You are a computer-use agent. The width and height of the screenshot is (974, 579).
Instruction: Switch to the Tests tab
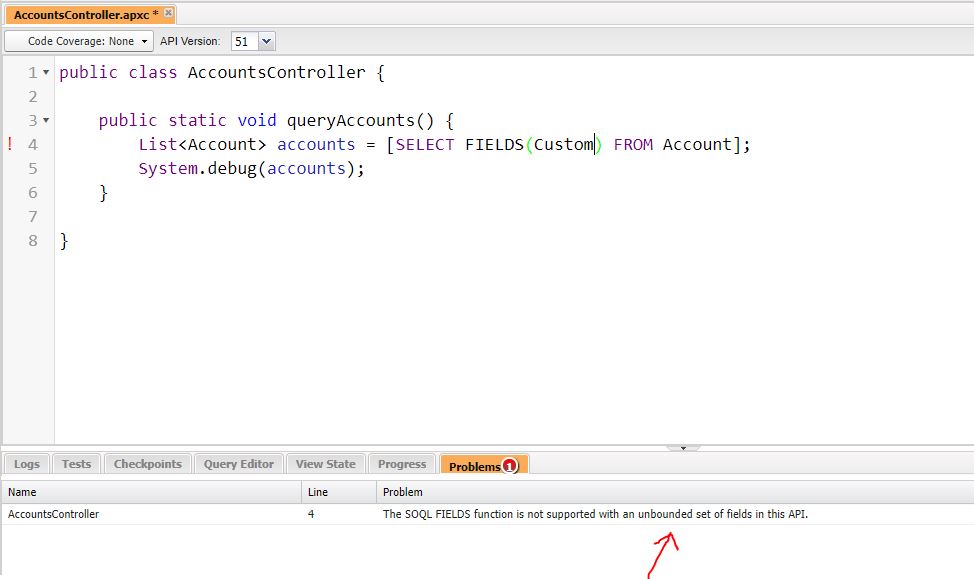point(76,463)
